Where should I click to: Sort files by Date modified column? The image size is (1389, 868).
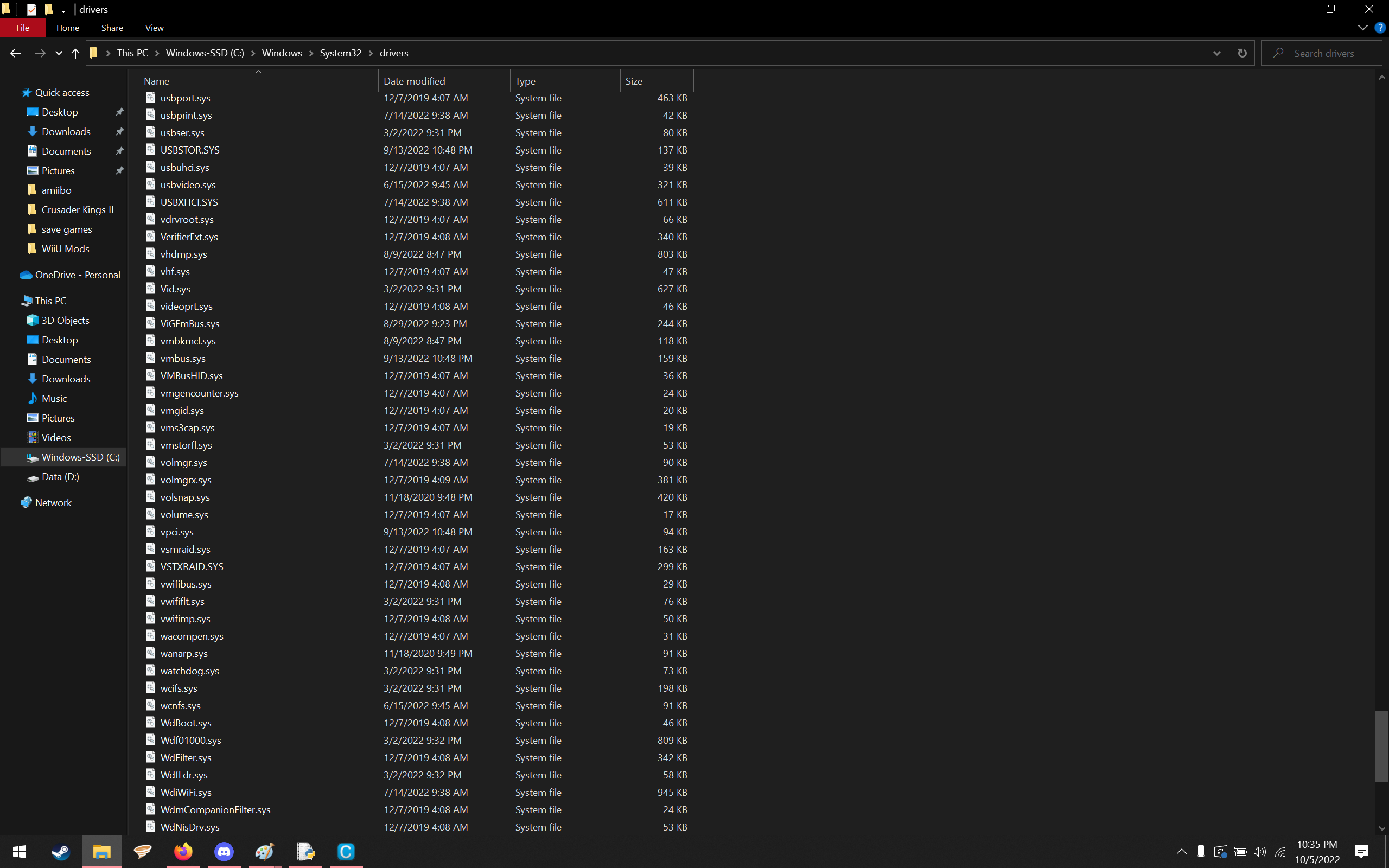point(415,81)
